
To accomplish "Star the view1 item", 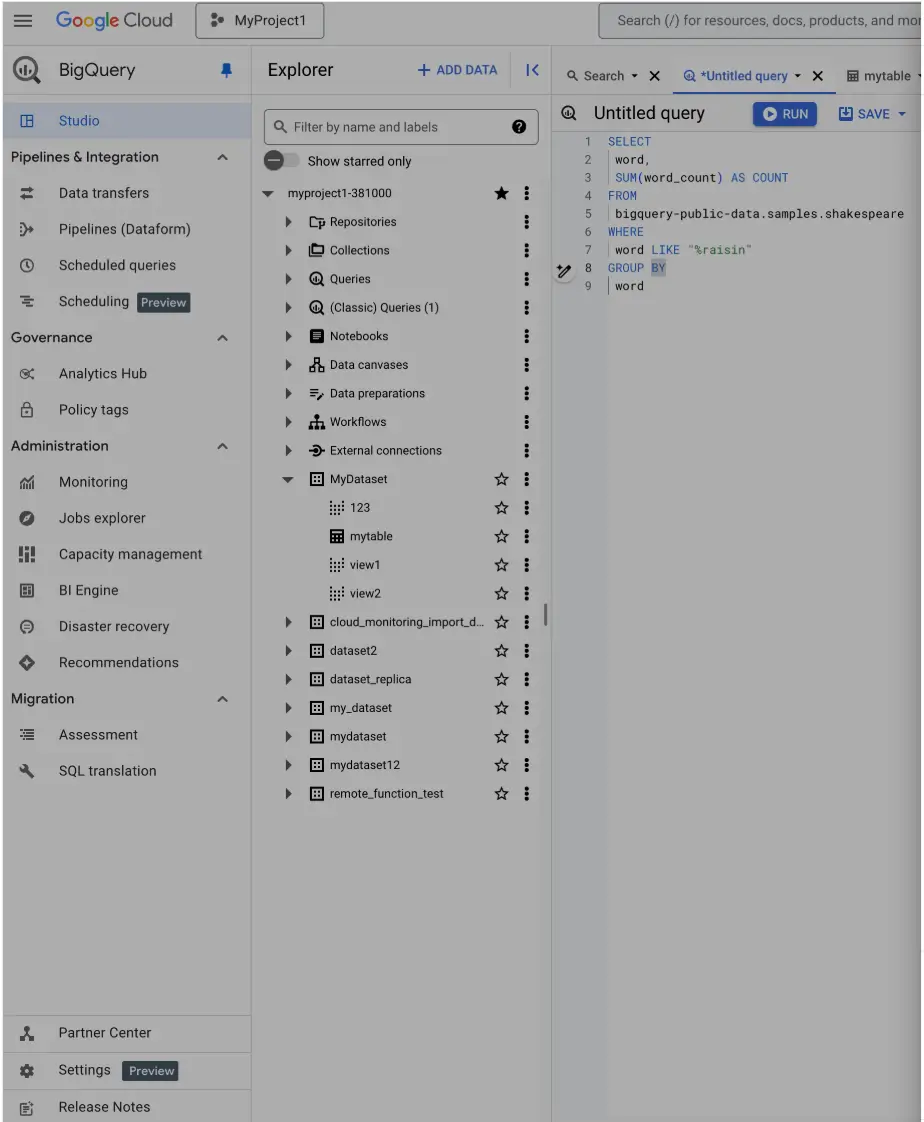I will tap(501, 565).
